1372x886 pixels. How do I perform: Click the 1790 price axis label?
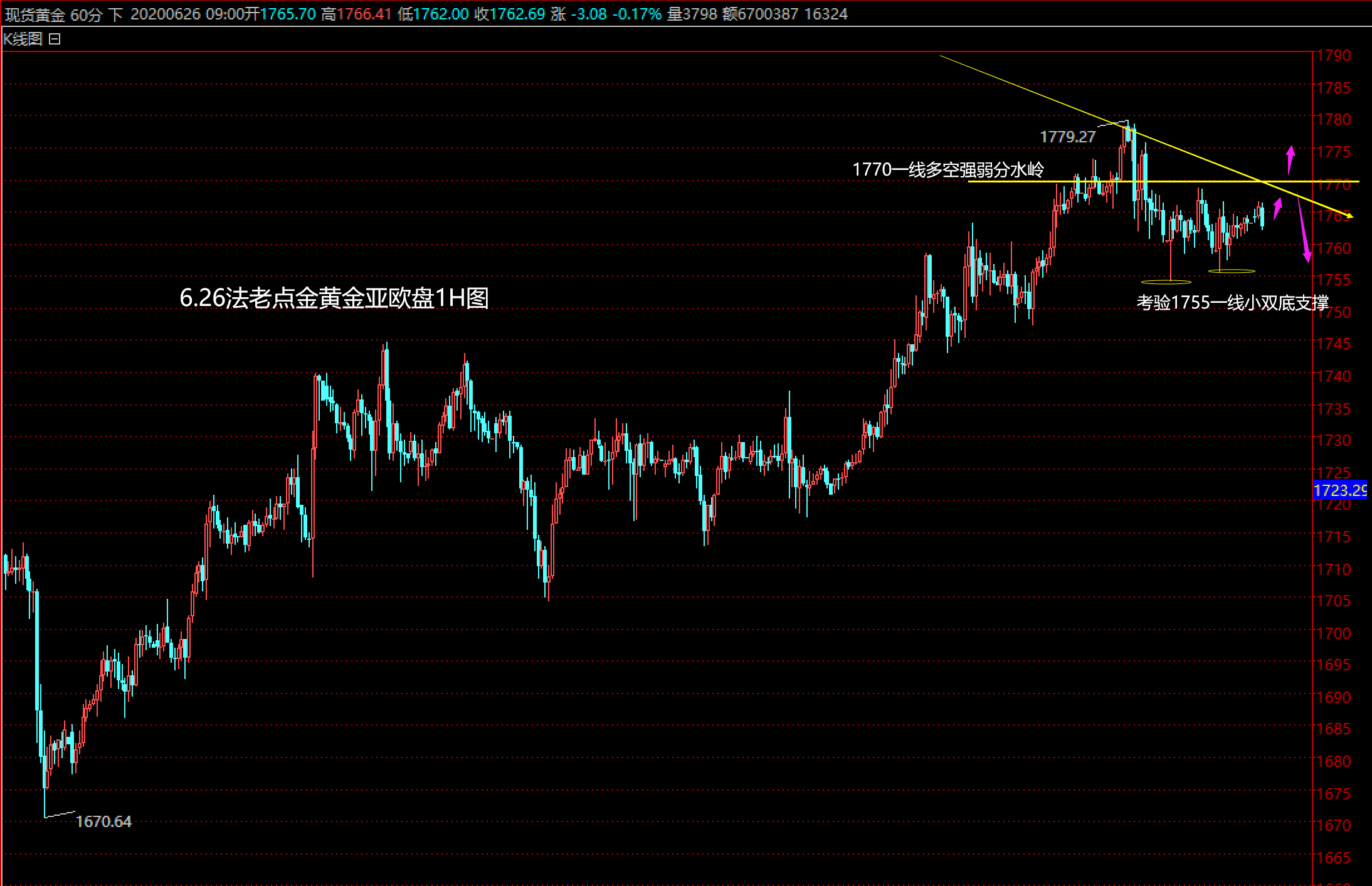pos(1333,56)
